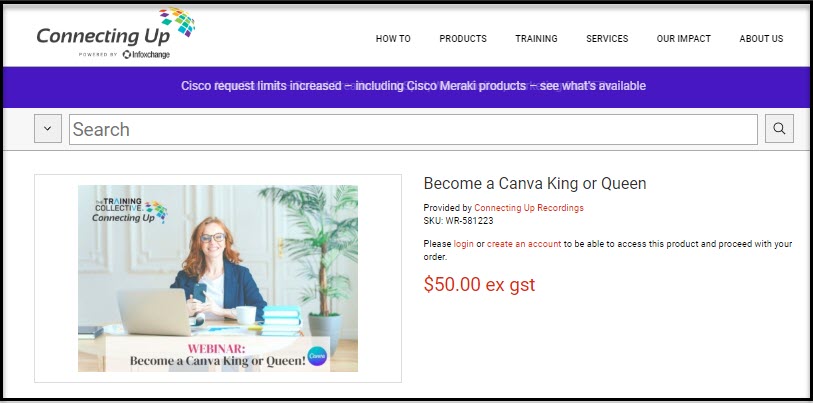Follow the Connecting Up Recordings link
813x403 pixels.
[529, 207]
